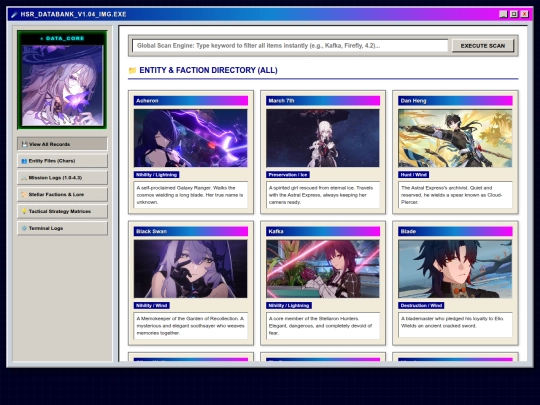Open Kafka's card image
540x405 pixels.
tap(323, 269)
